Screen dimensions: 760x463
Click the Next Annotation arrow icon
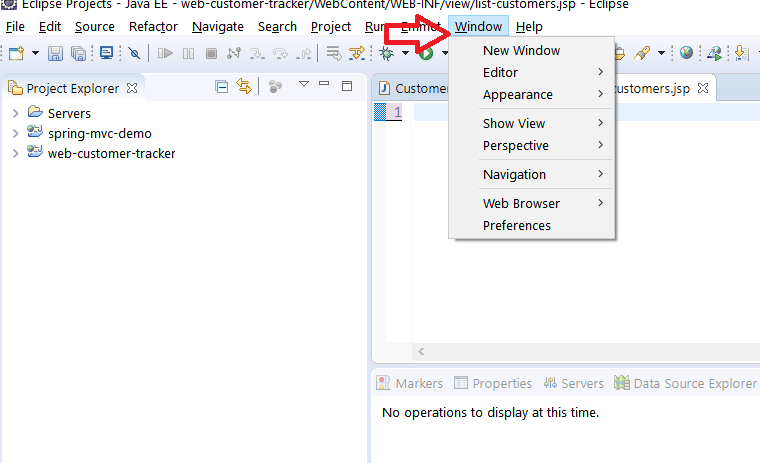(741, 53)
